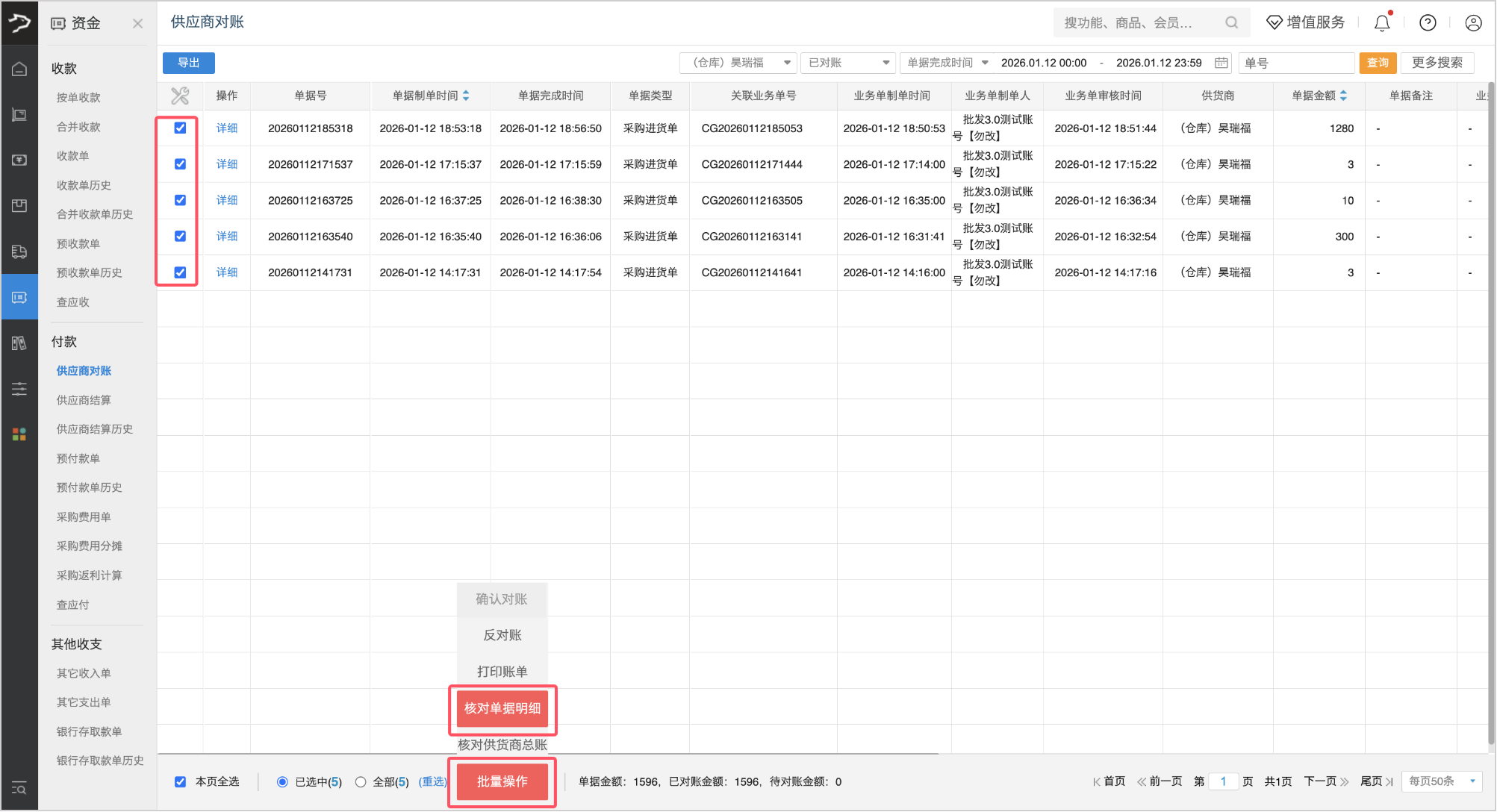Click the search magnifier icon
Image resolution: width=1497 pixels, height=812 pixels.
1231,23
